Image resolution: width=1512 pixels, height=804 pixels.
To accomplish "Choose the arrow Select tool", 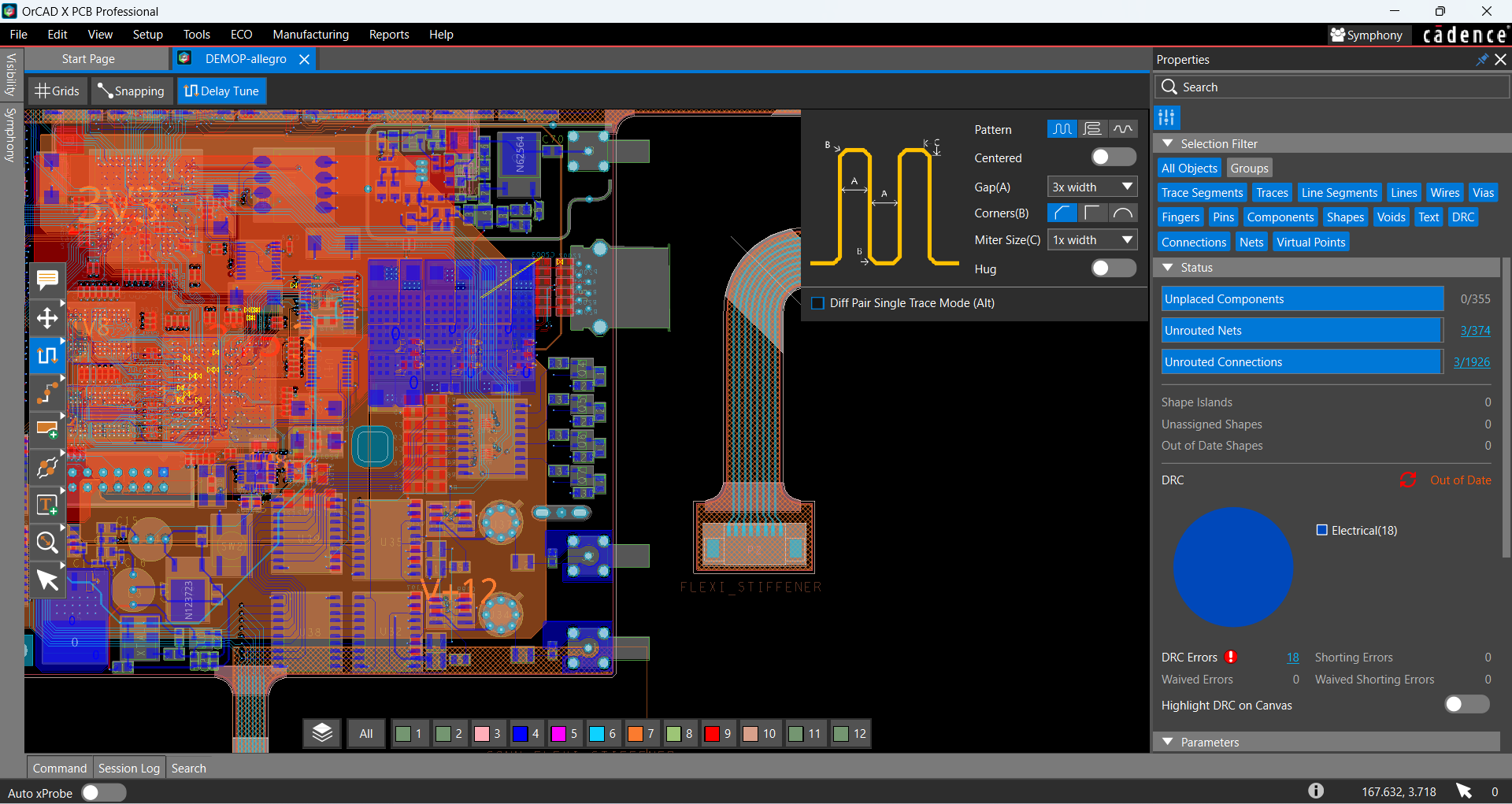I will pos(47,580).
